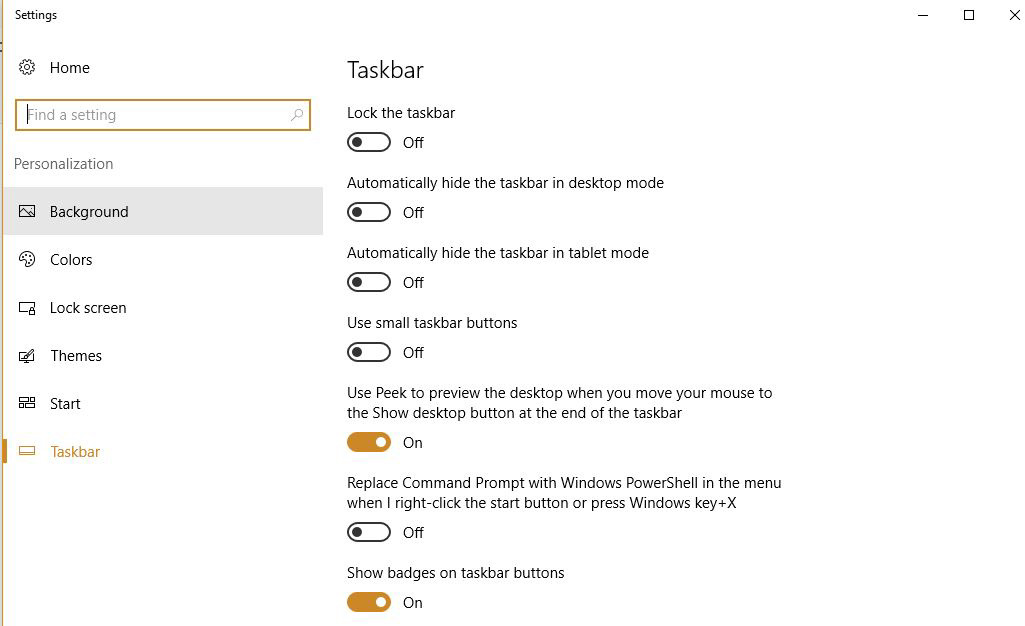Image resolution: width=1025 pixels, height=626 pixels.
Task: Turn on Use small taskbar buttons
Action: point(368,352)
